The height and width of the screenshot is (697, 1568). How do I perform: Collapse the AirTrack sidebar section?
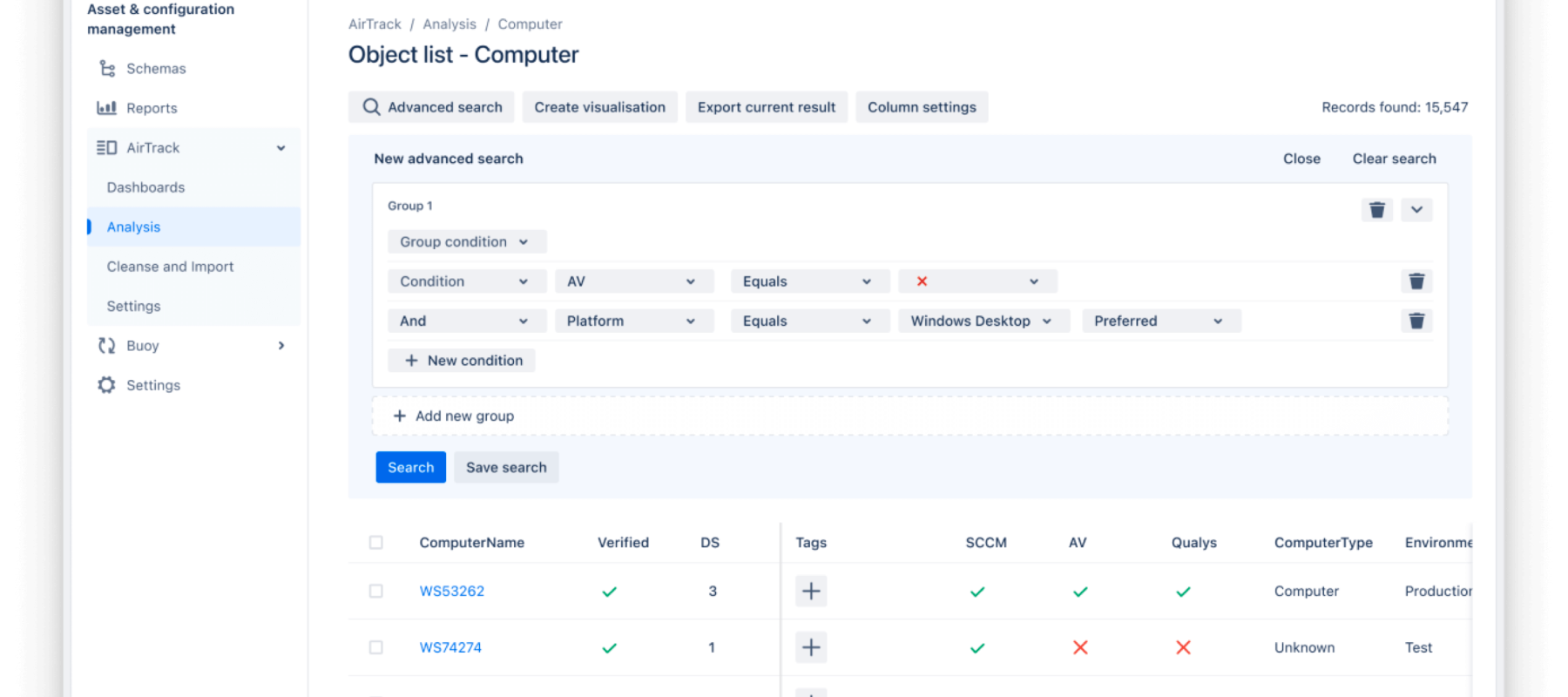coord(280,148)
